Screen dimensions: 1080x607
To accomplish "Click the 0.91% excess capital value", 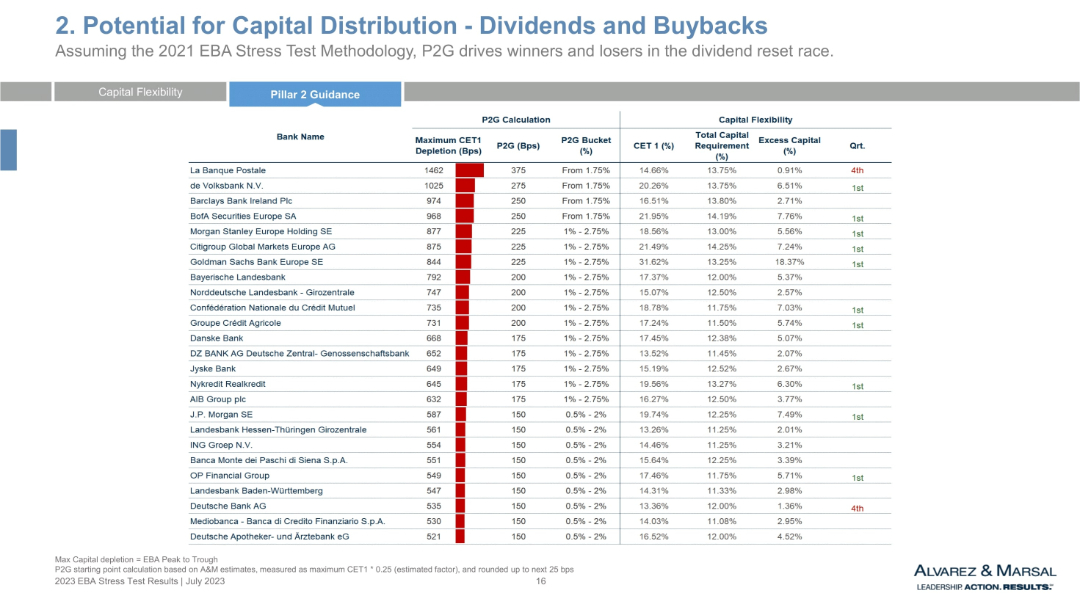I will click(789, 170).
